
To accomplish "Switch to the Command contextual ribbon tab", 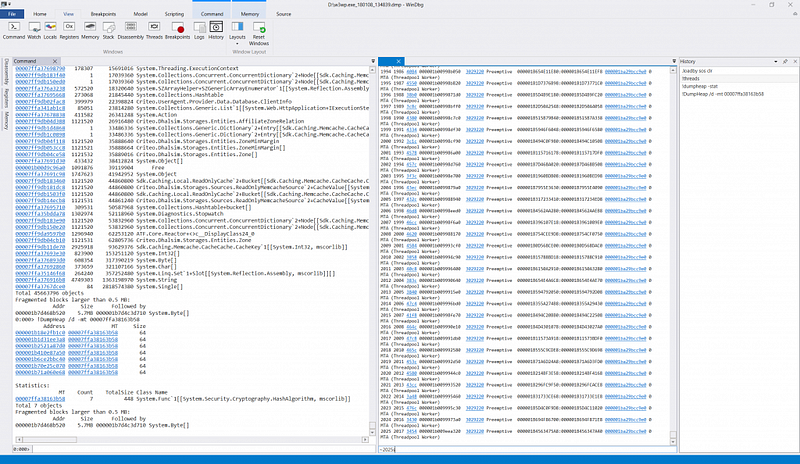I will coord(212,14).
